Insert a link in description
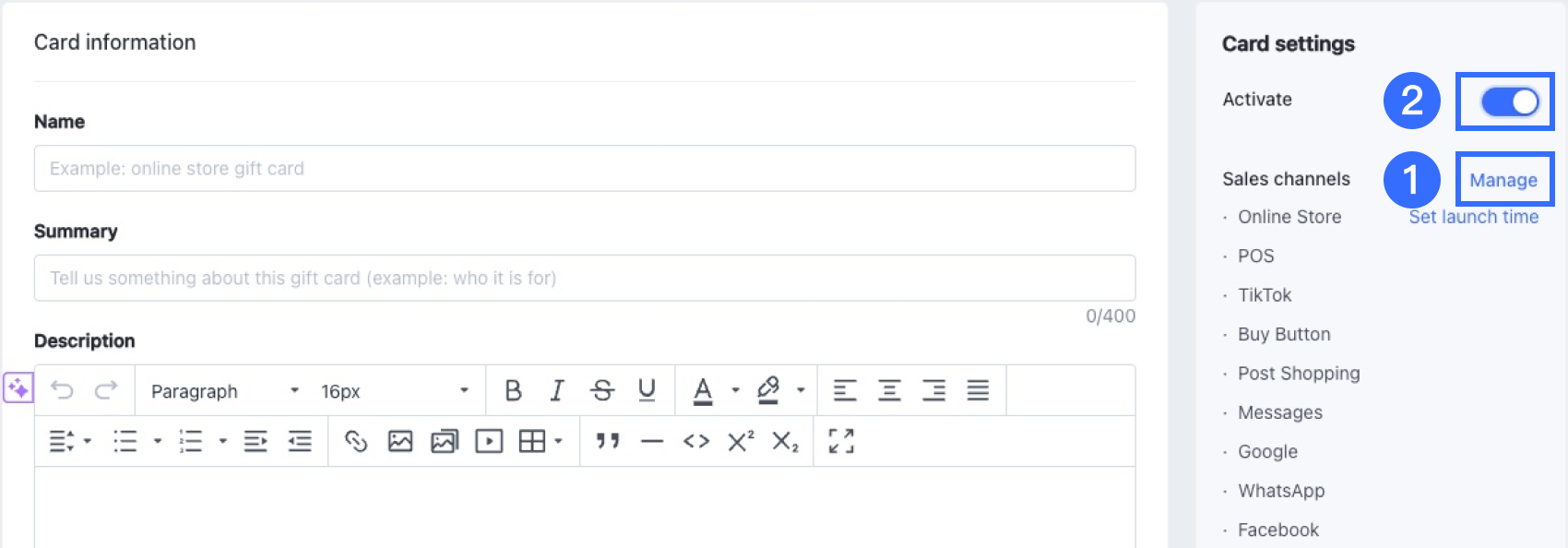Screen dimensions: 1568x548 356,442
